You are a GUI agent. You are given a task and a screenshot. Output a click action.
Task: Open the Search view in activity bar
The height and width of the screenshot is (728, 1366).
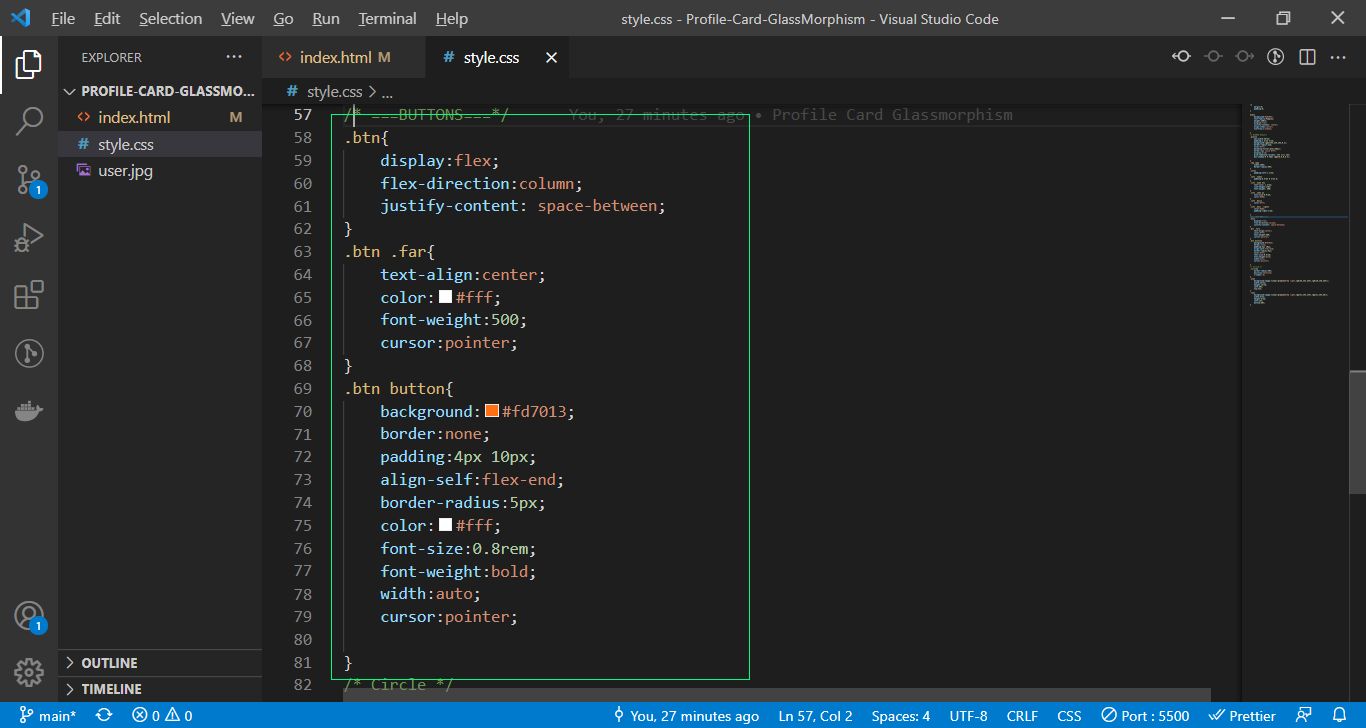(29, 122)
